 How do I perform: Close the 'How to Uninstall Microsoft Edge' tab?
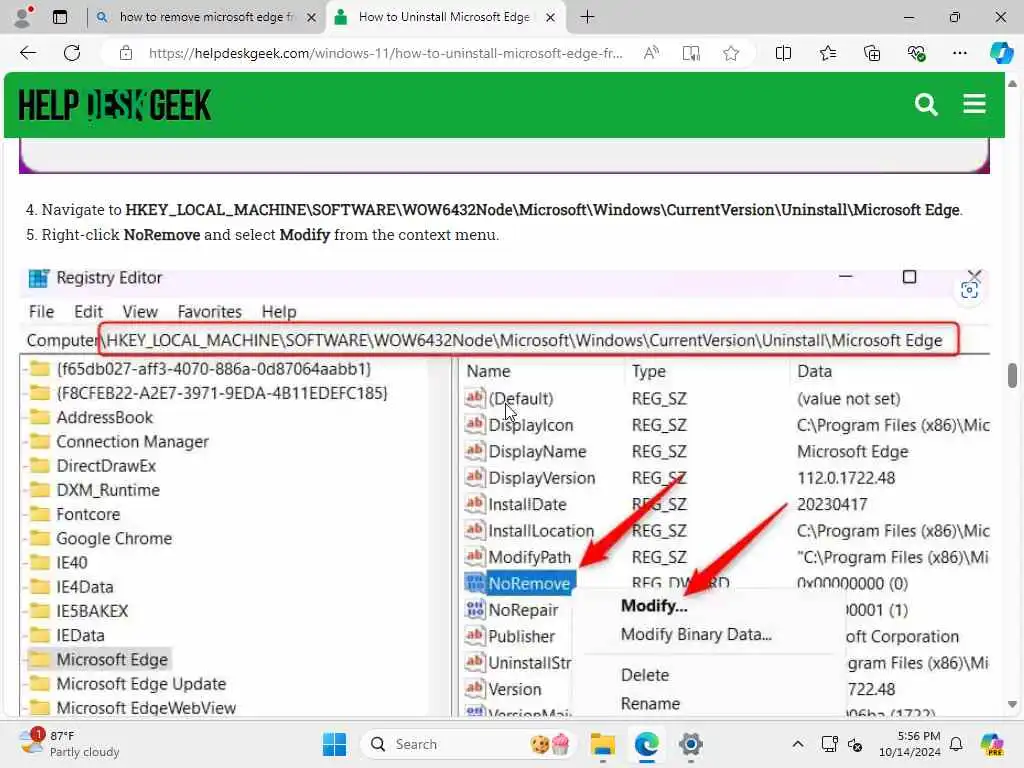coord(551,18)
